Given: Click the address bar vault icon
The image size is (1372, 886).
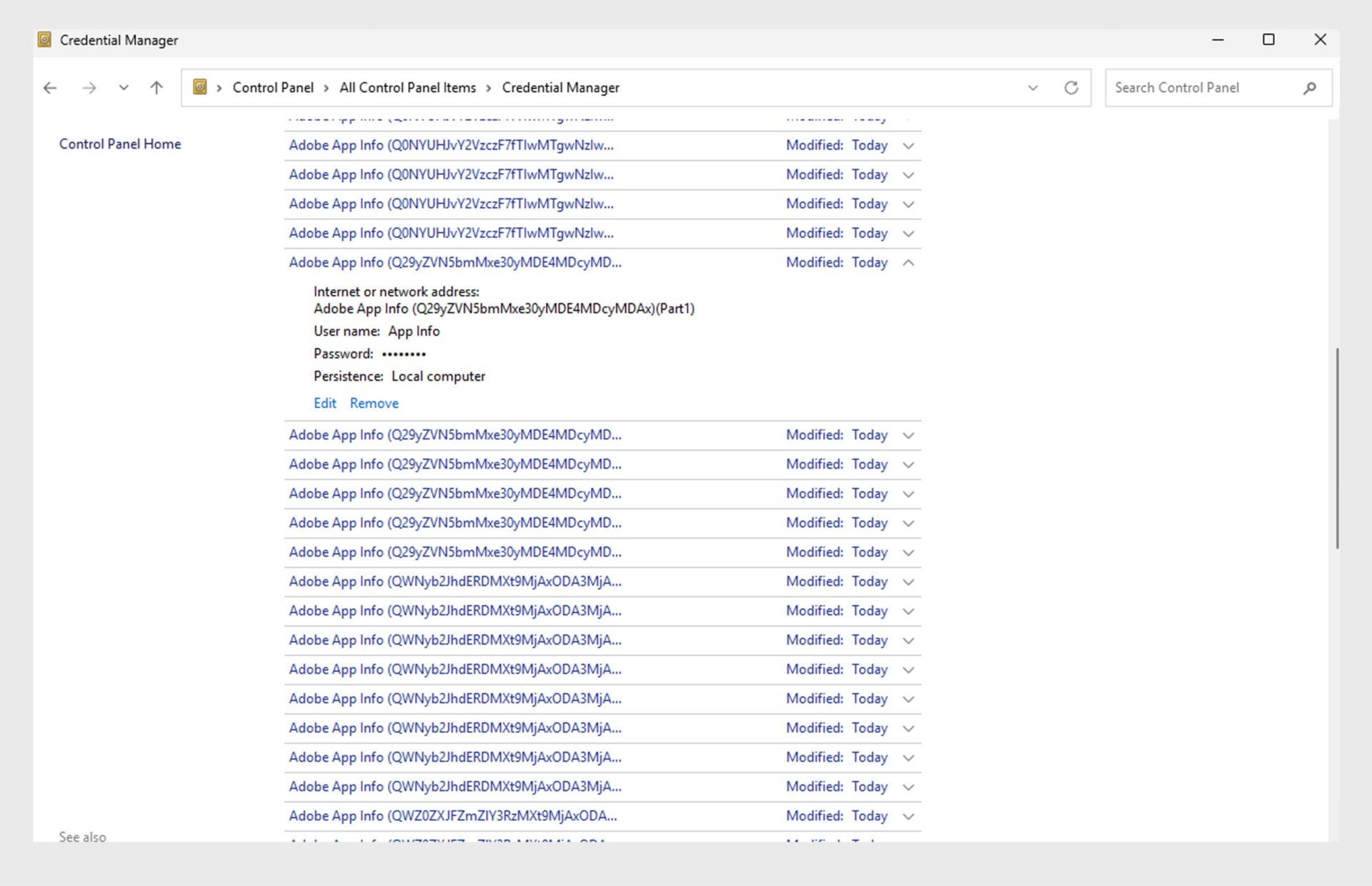Looking at the screenshot, I should pyautogui.click(x=200, y=87).
